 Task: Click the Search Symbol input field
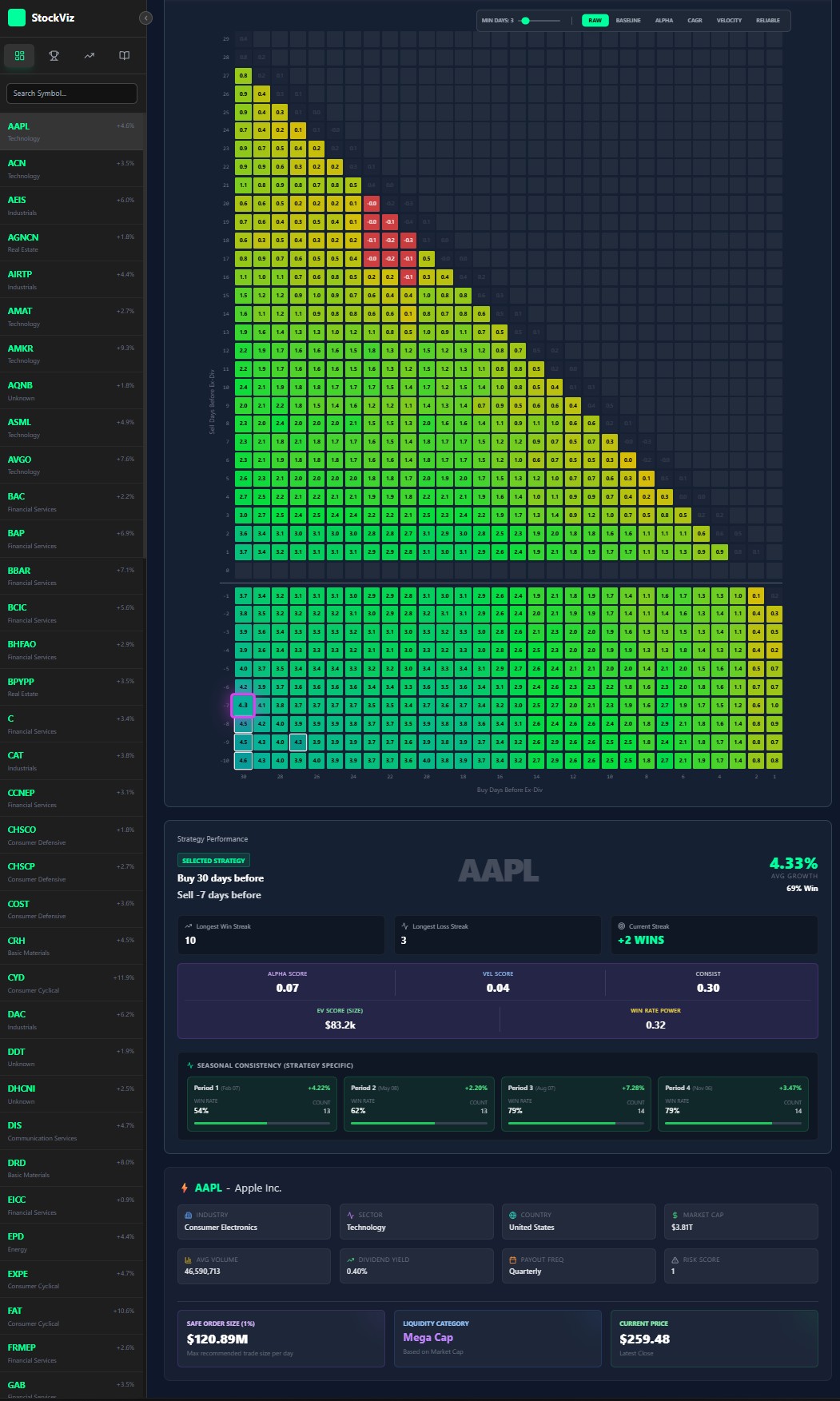pos(72,94)
